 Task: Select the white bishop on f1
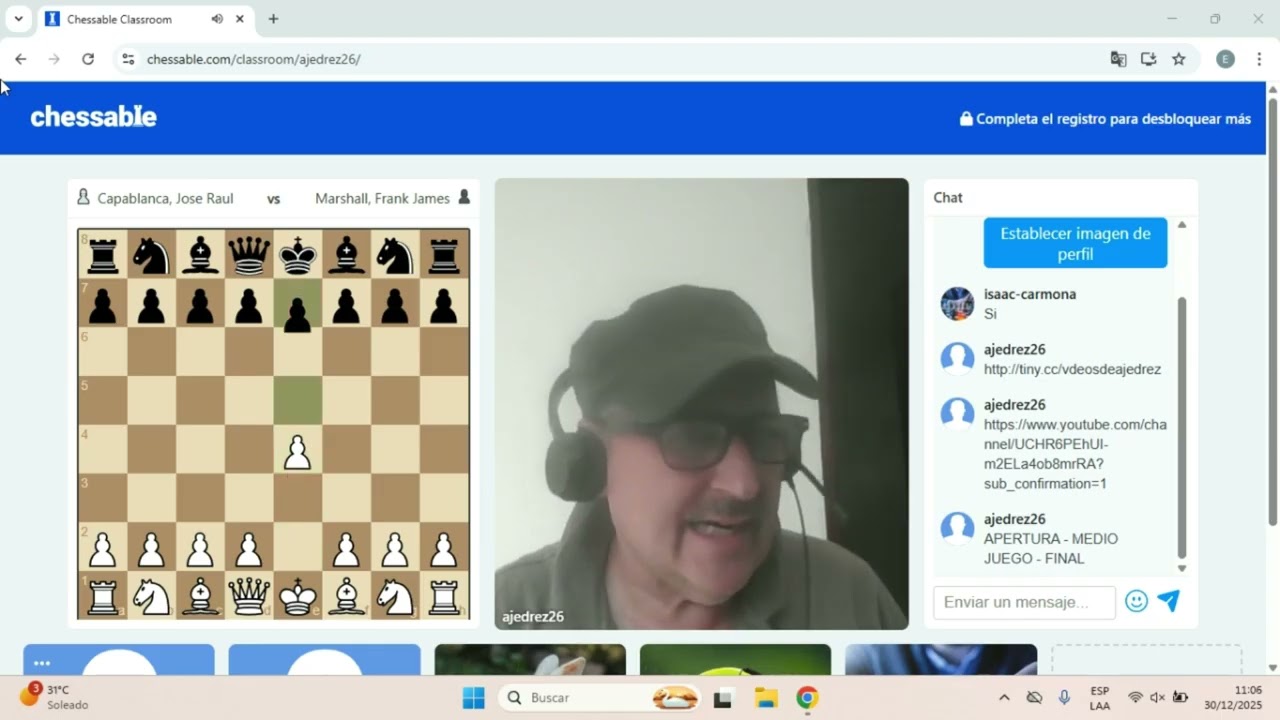[346, 596]
